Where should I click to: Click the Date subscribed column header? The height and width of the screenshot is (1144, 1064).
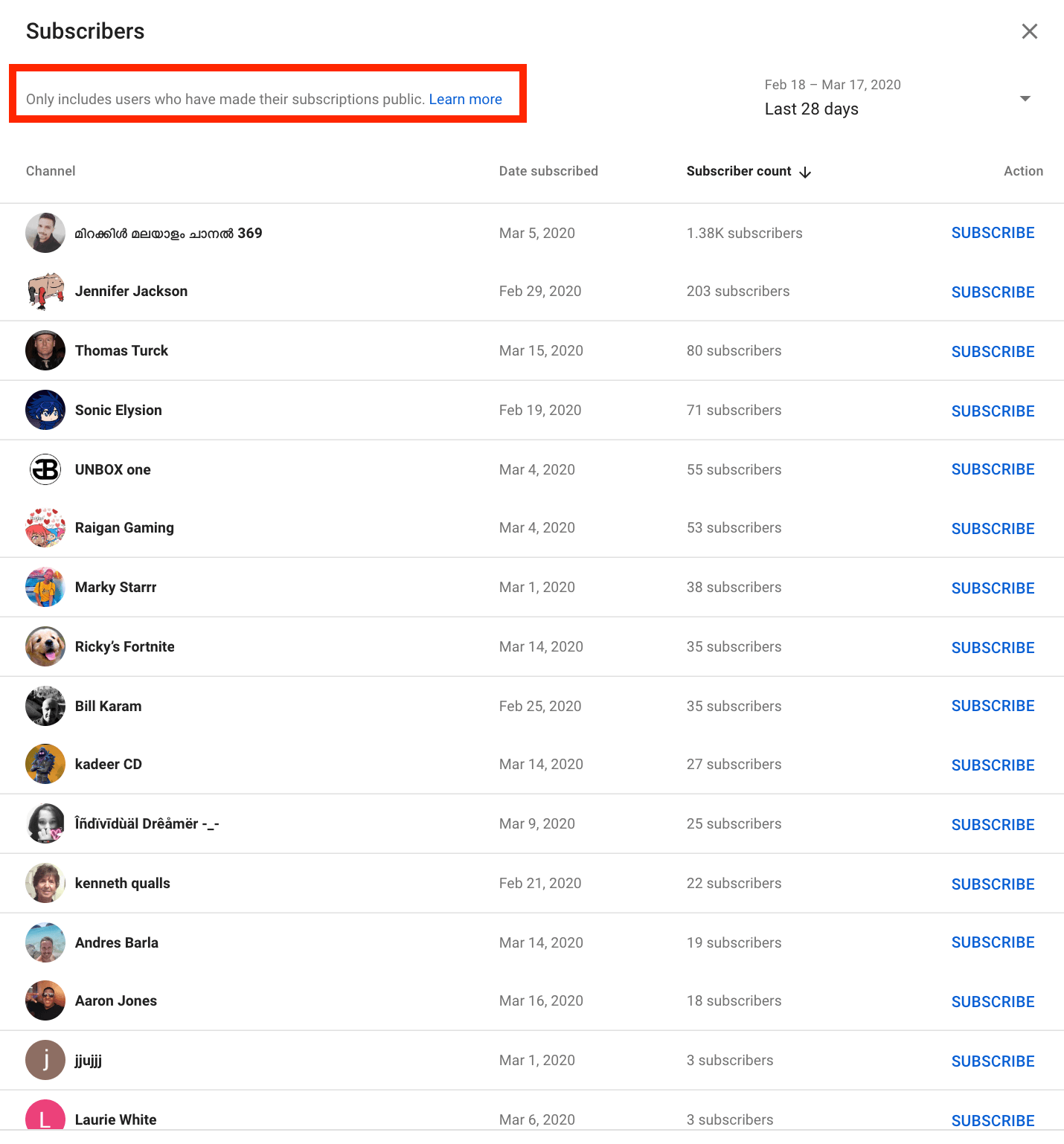click(548, 171)
